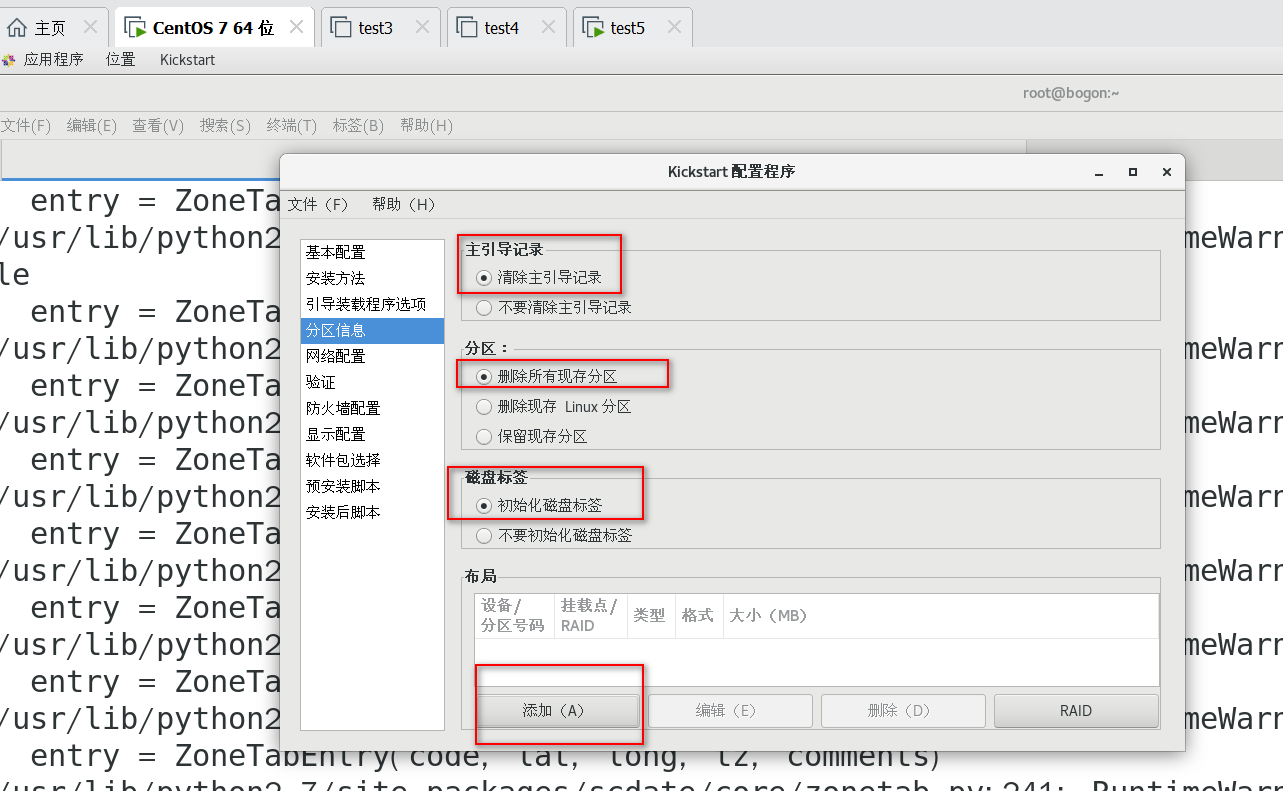Click the 设备/分区号码 column header
1283x791 pixels.
(x=513, y=615)
